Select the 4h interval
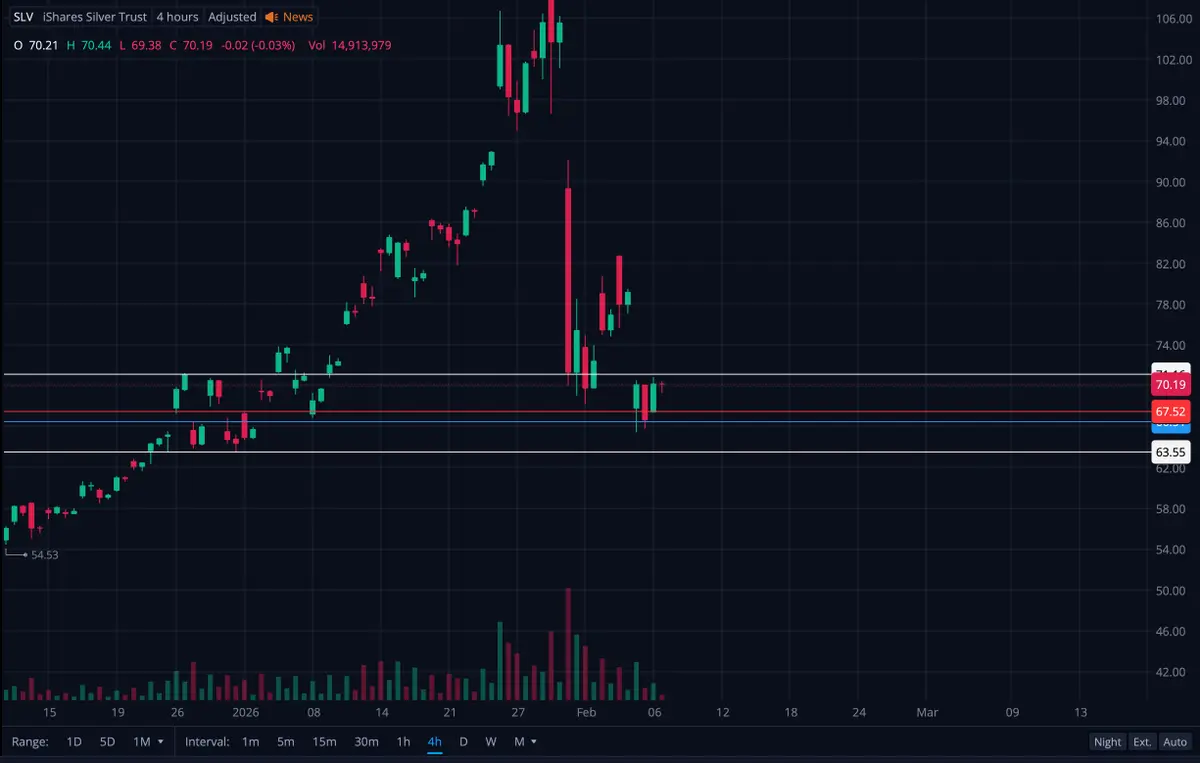 tap(434, 742)
